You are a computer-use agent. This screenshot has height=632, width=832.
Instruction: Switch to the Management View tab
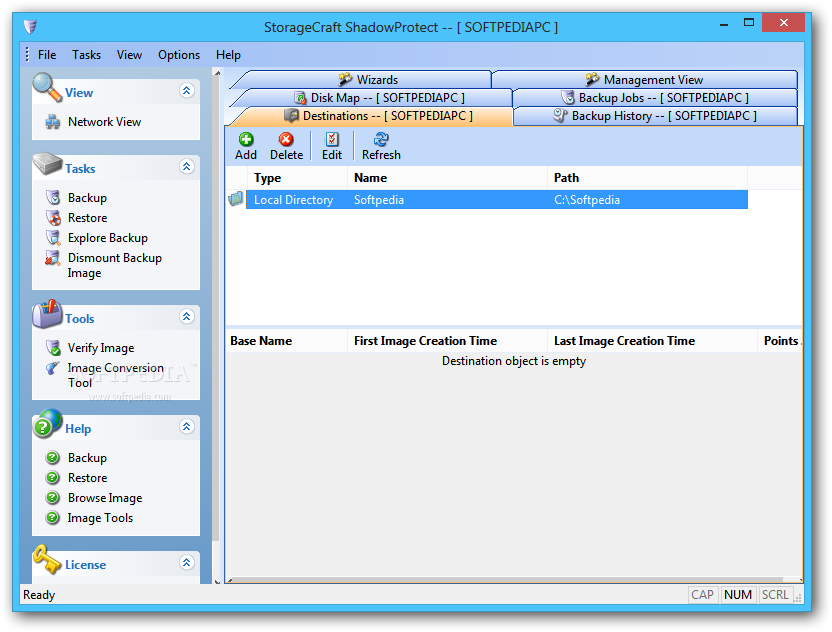coord(644,80)
